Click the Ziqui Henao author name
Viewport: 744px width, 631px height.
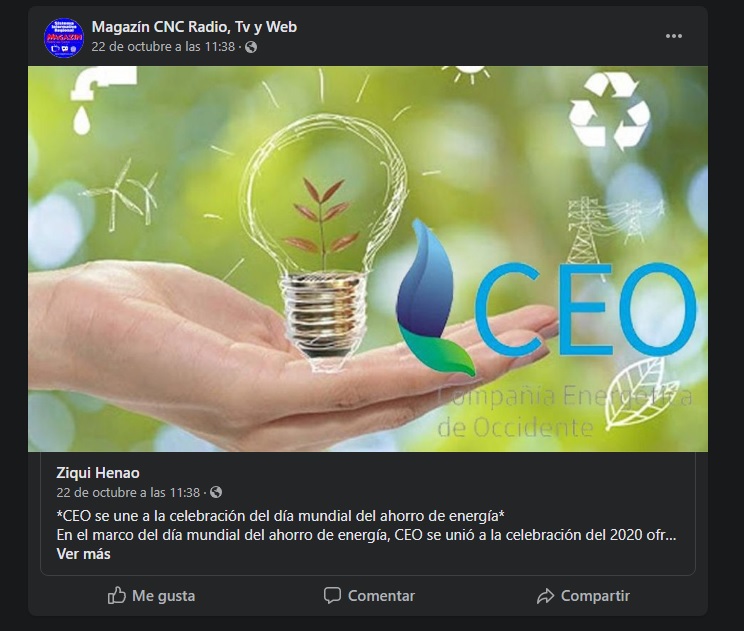98,473
